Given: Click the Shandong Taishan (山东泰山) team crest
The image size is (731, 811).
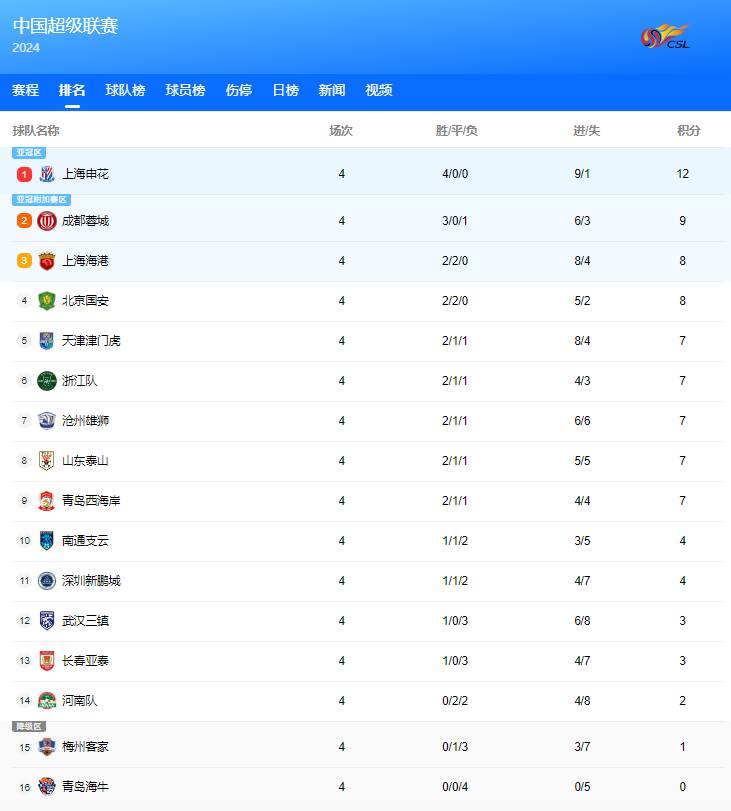Looking at the screenshot, I should tap(47, 461).
